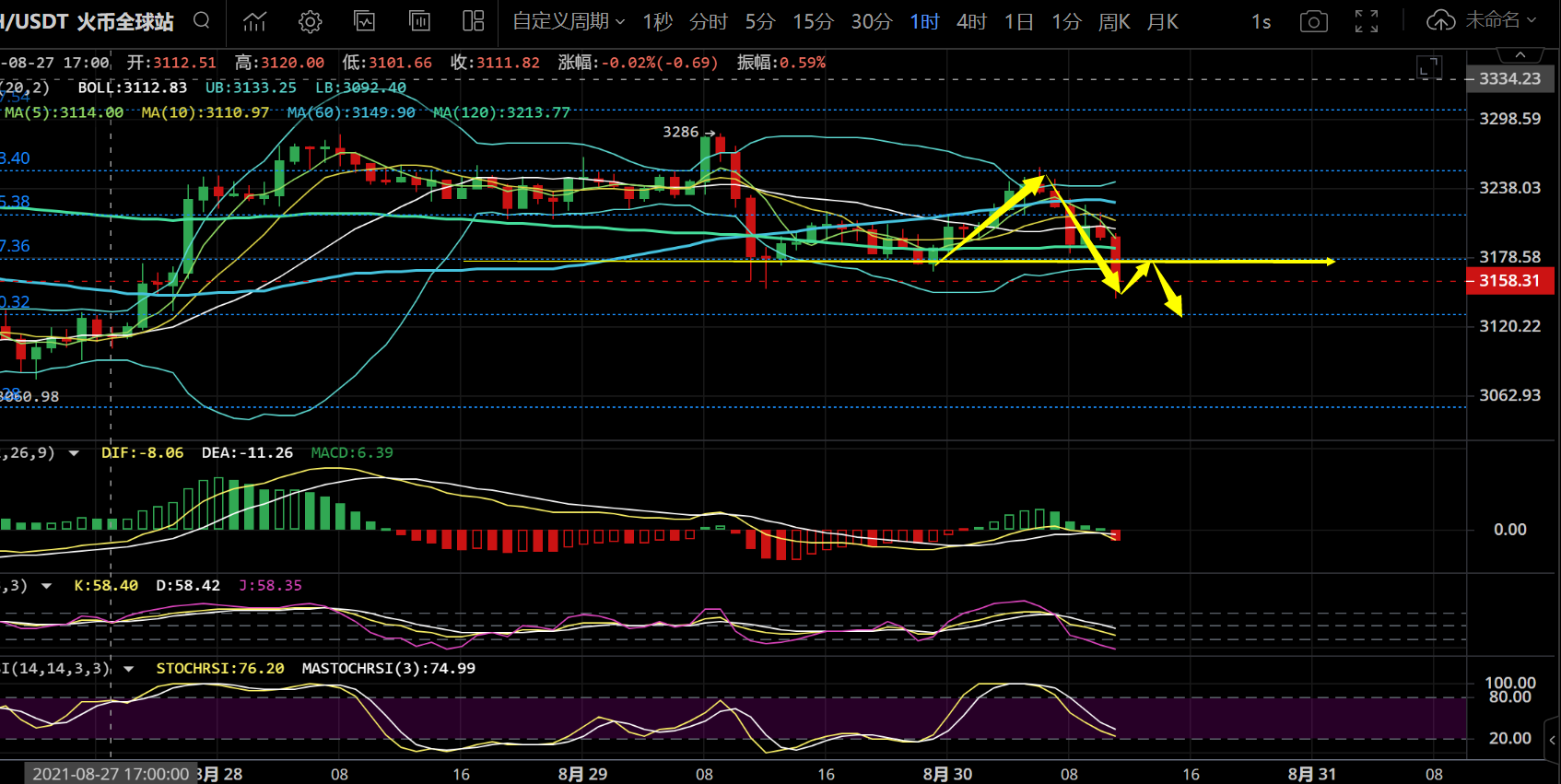Image resolution: width=1561 pixels, height=784 pixels.
Task: Click the chart template icon
Action: coord(365,21)
